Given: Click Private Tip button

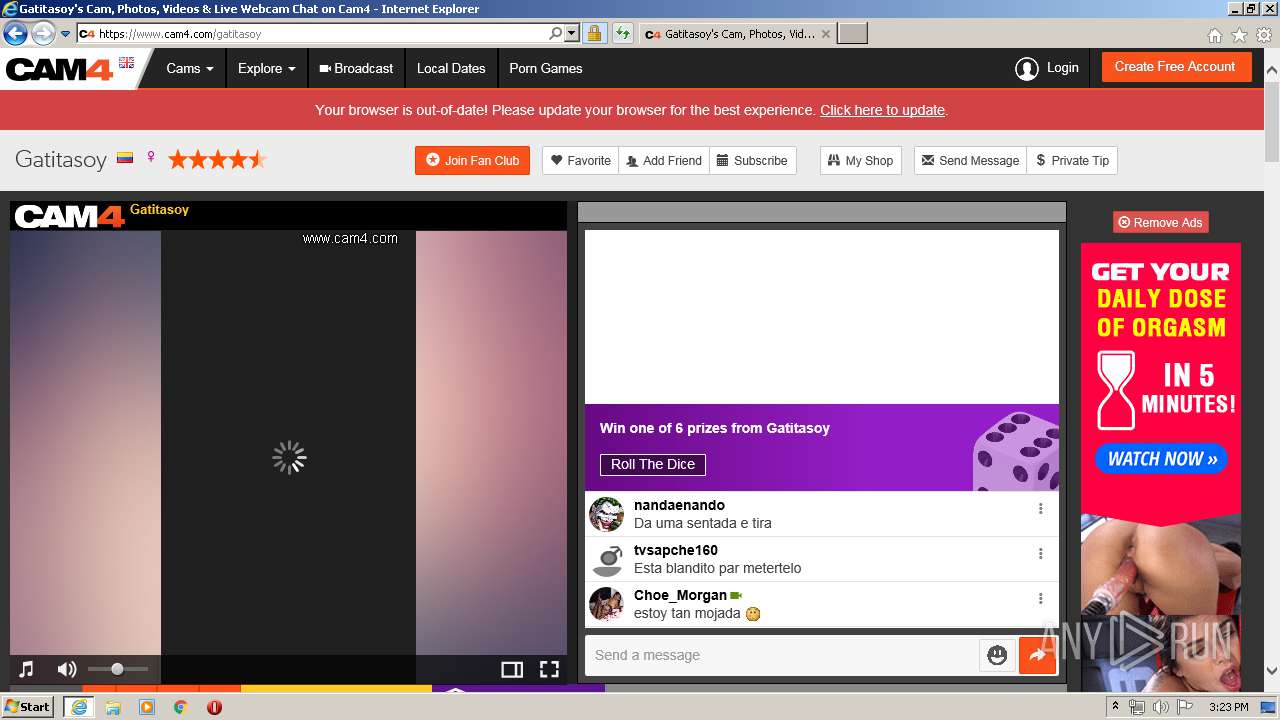Looking at the screenshot, I should pyautogui.click(x=1072, y=160).
